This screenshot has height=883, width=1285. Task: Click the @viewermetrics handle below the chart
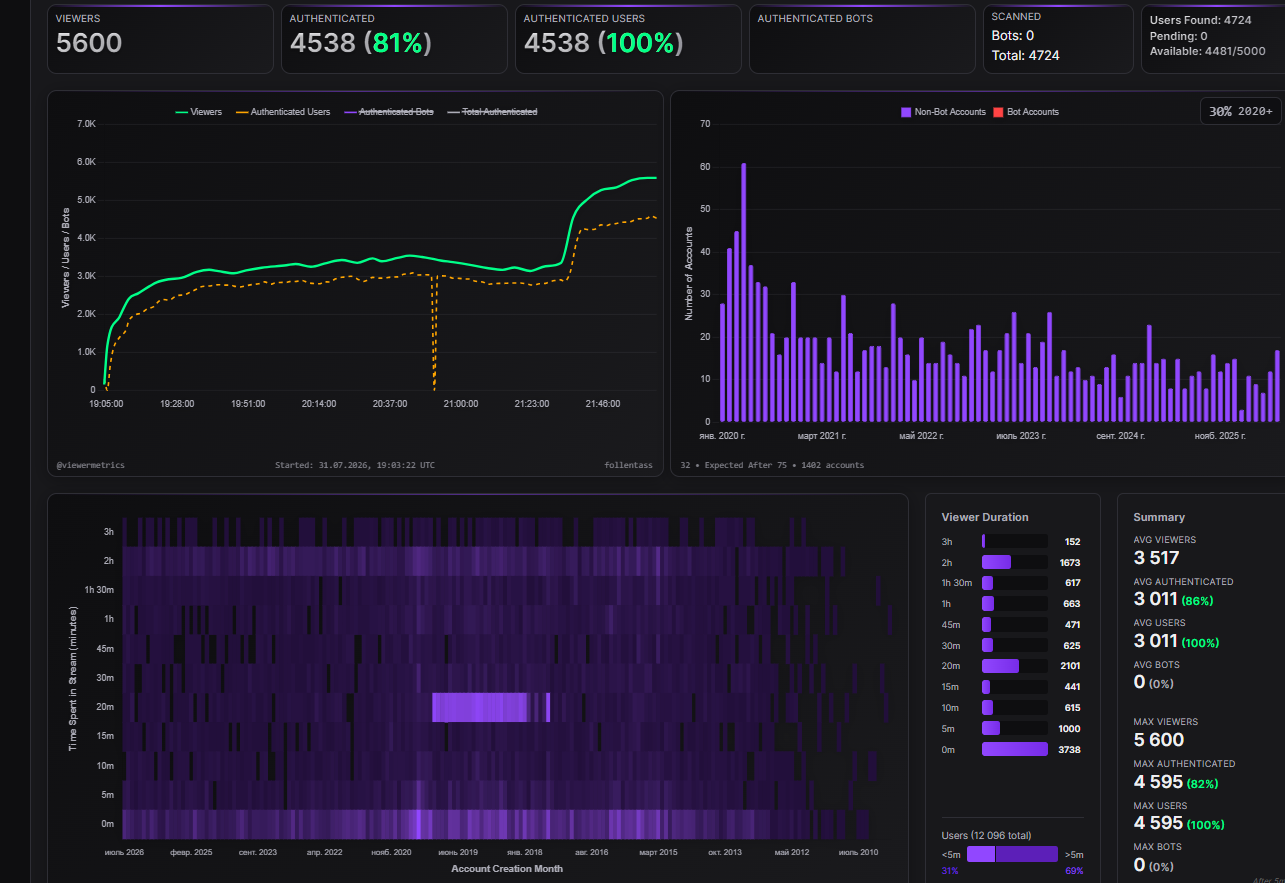pyautogui.click(x=91, y=465)
